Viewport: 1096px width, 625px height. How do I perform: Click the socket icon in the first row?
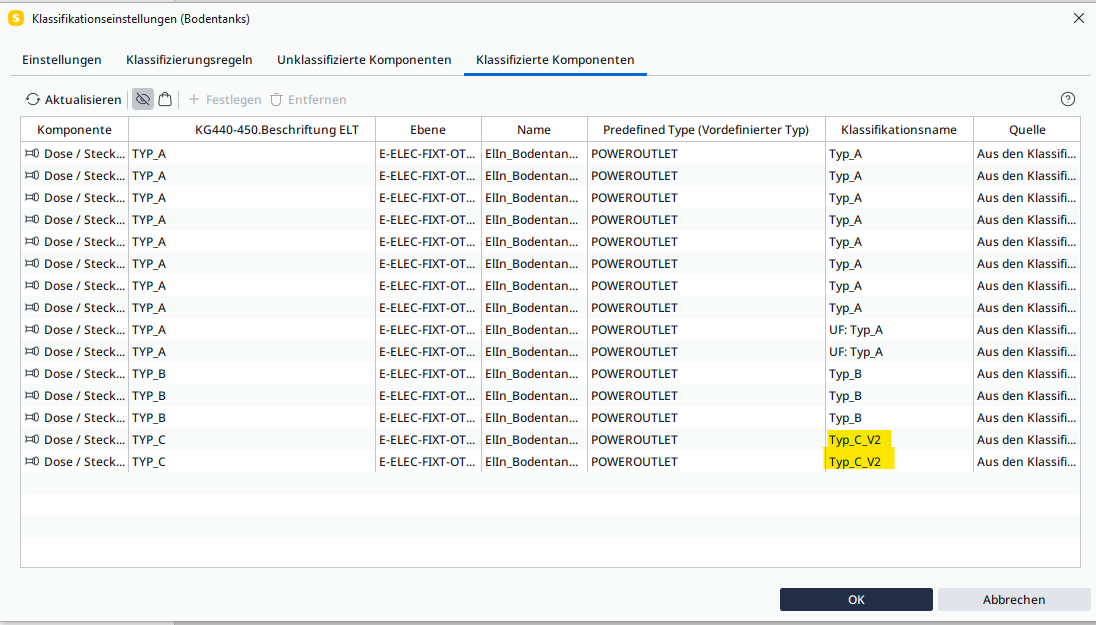(32, 154)
